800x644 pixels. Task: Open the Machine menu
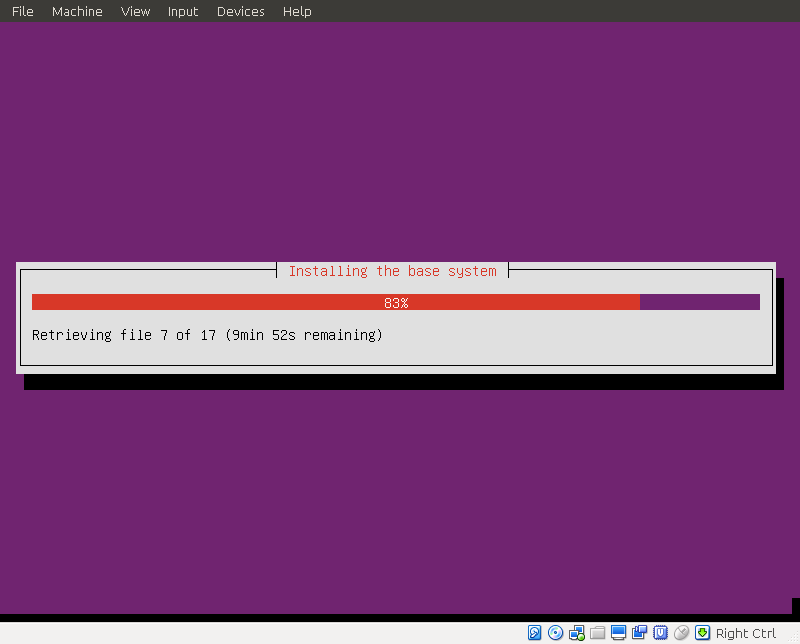pos(77,12)
